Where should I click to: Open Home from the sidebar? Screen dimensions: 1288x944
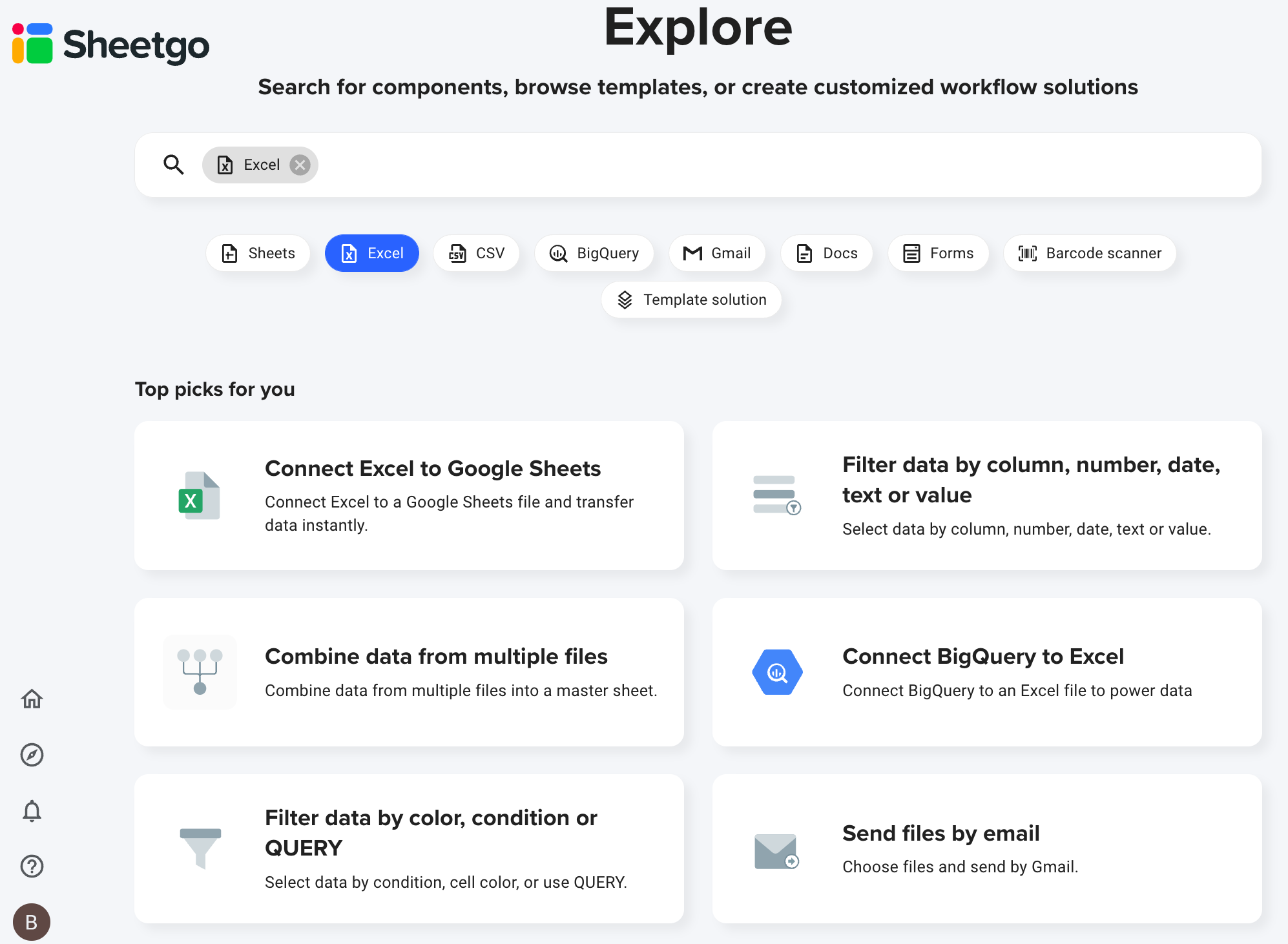32,699
